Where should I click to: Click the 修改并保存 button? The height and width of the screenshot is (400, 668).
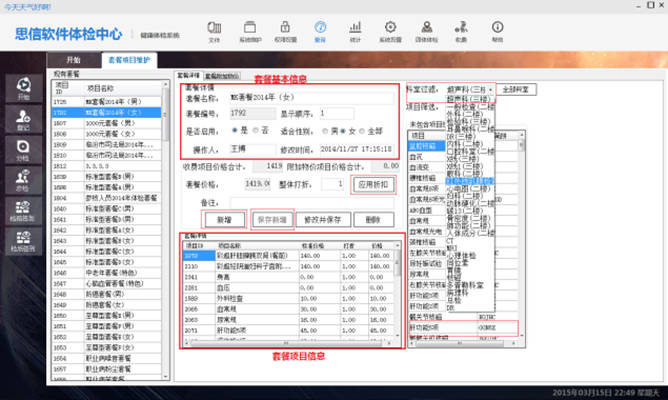click(322, 220)
